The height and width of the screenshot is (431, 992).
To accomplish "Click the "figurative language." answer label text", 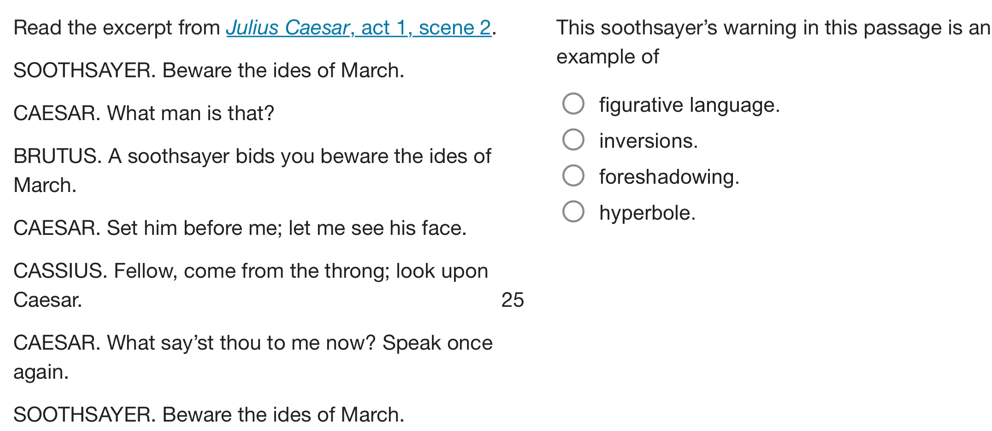I will coord(688,106).
